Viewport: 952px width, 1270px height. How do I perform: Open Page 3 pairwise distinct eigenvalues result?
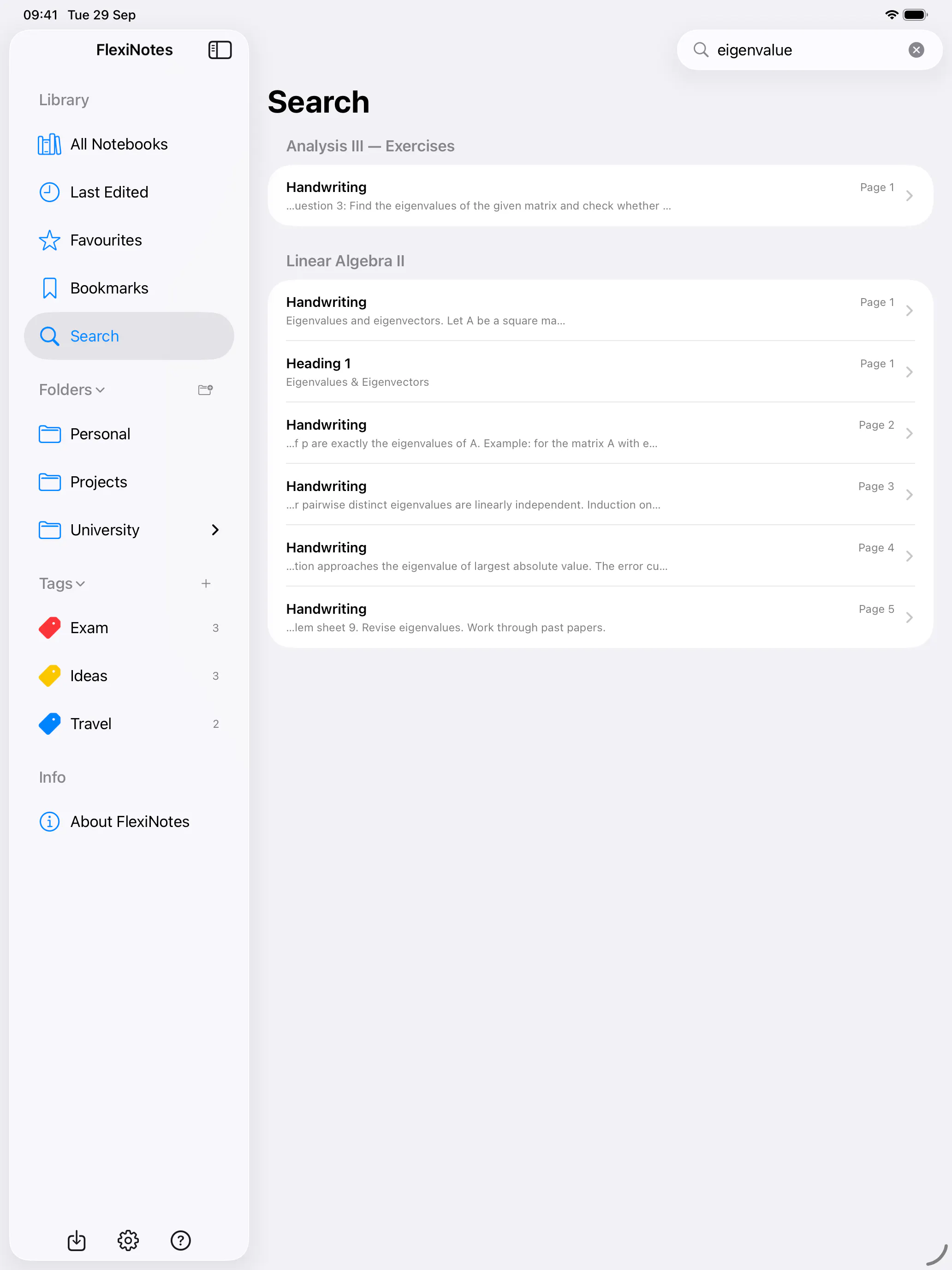600,495
